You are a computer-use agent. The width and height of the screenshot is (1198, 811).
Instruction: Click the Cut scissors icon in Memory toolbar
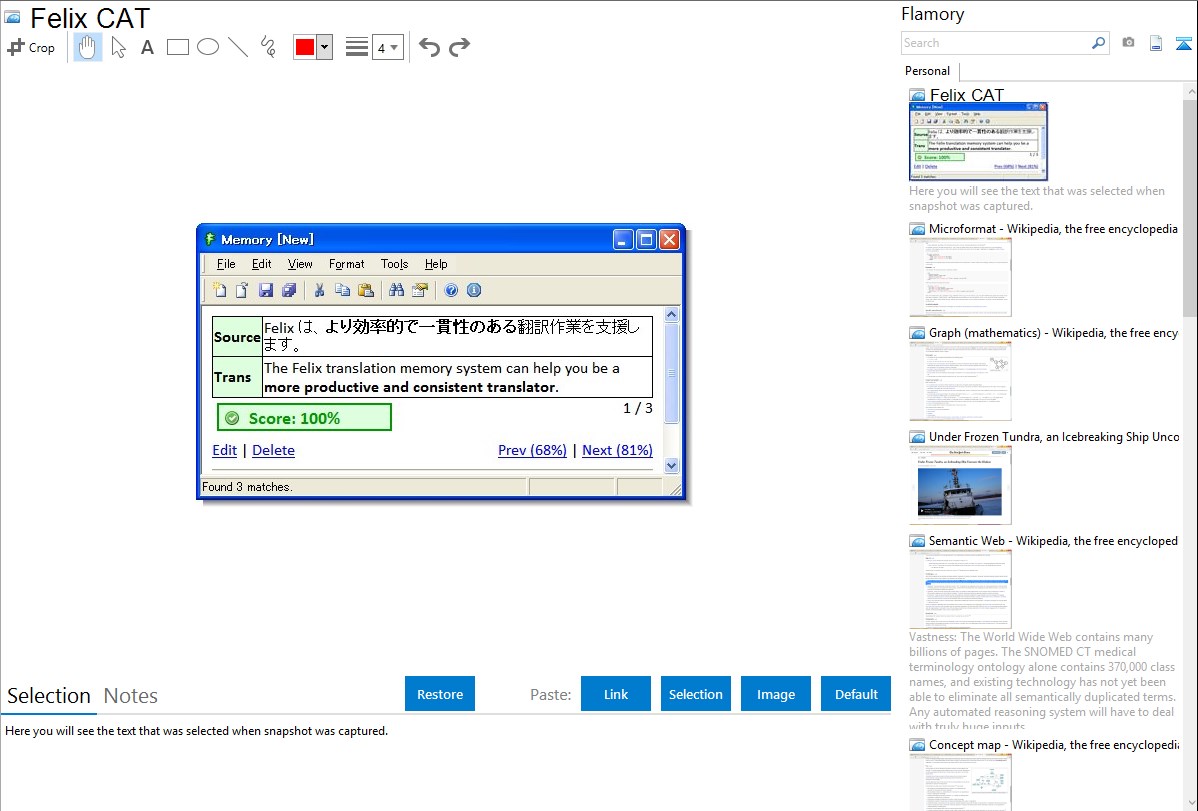319,290
